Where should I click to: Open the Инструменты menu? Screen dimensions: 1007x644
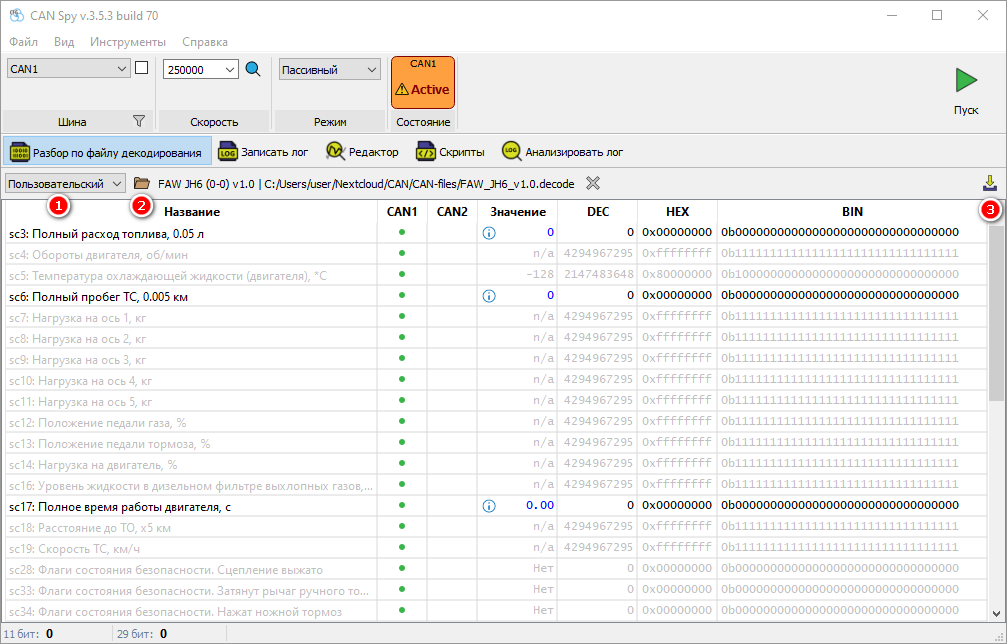127,42
